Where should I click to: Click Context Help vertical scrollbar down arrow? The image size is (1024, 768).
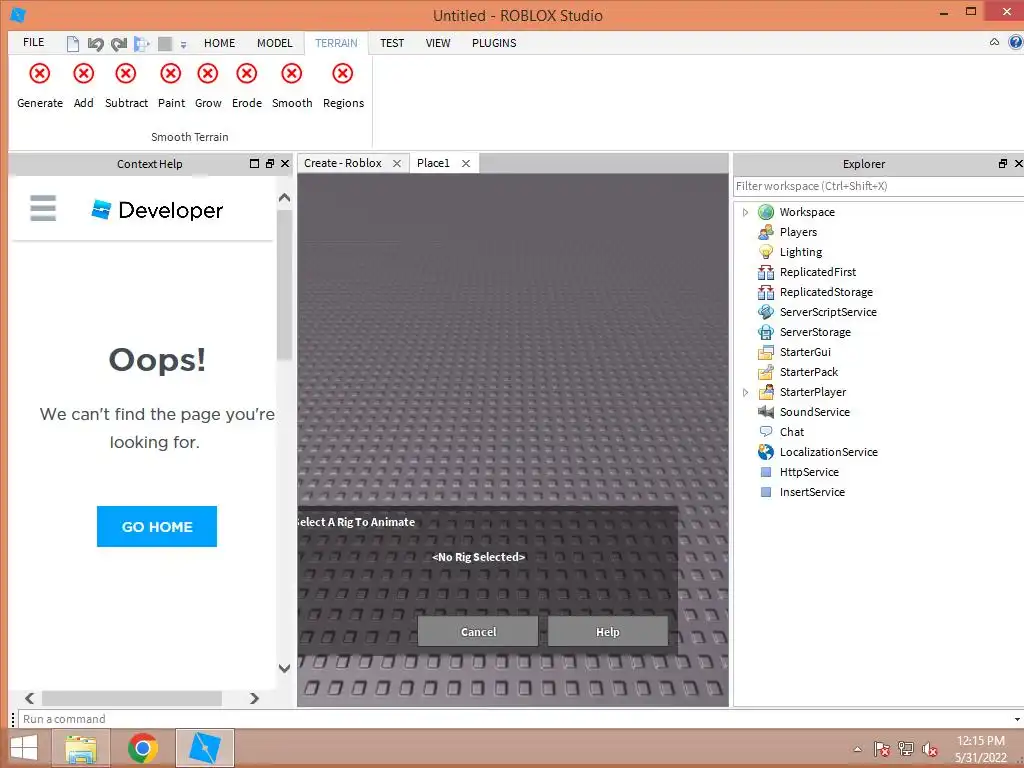tap(285, 668)
